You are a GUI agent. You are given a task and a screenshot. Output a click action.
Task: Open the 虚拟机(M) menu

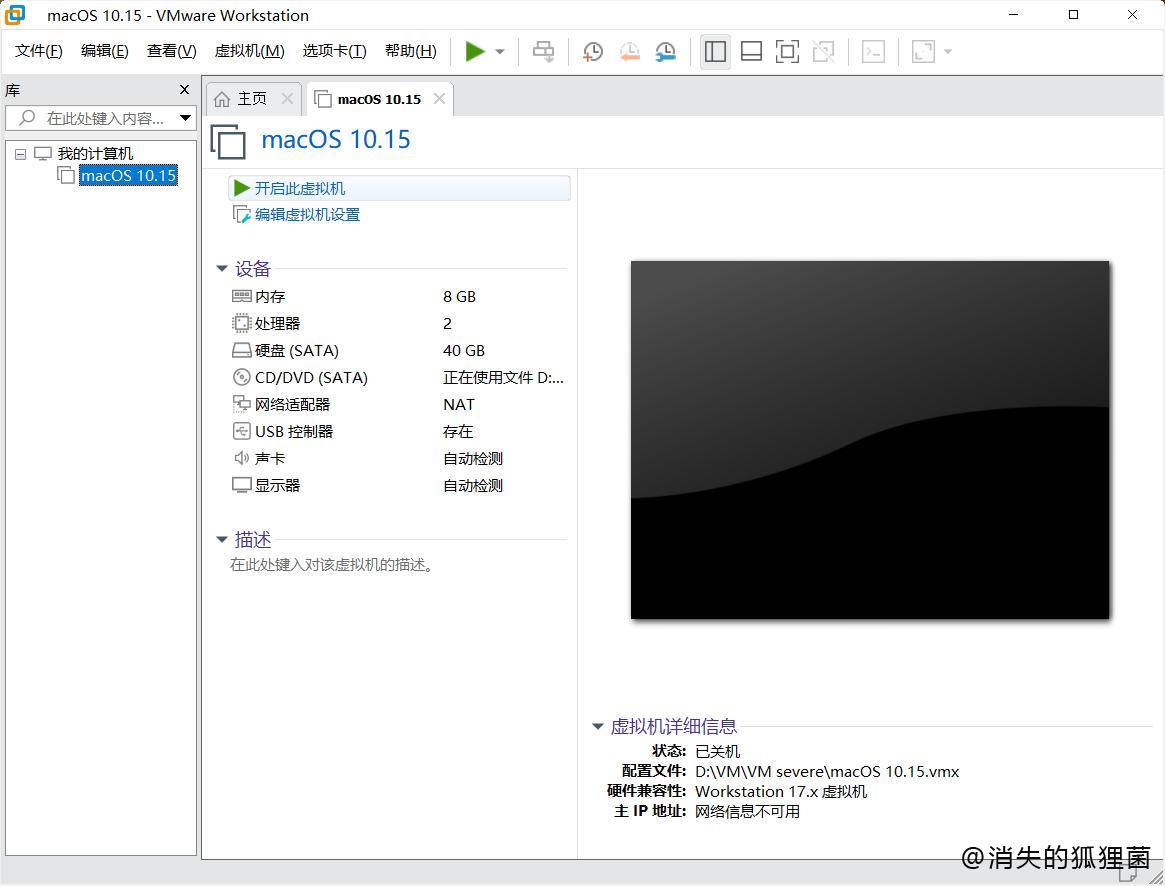coord(250,51)
